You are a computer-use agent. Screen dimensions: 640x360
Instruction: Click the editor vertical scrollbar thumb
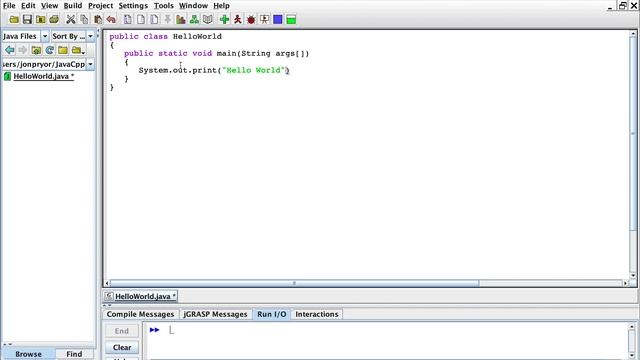click(x=633, y=134)
